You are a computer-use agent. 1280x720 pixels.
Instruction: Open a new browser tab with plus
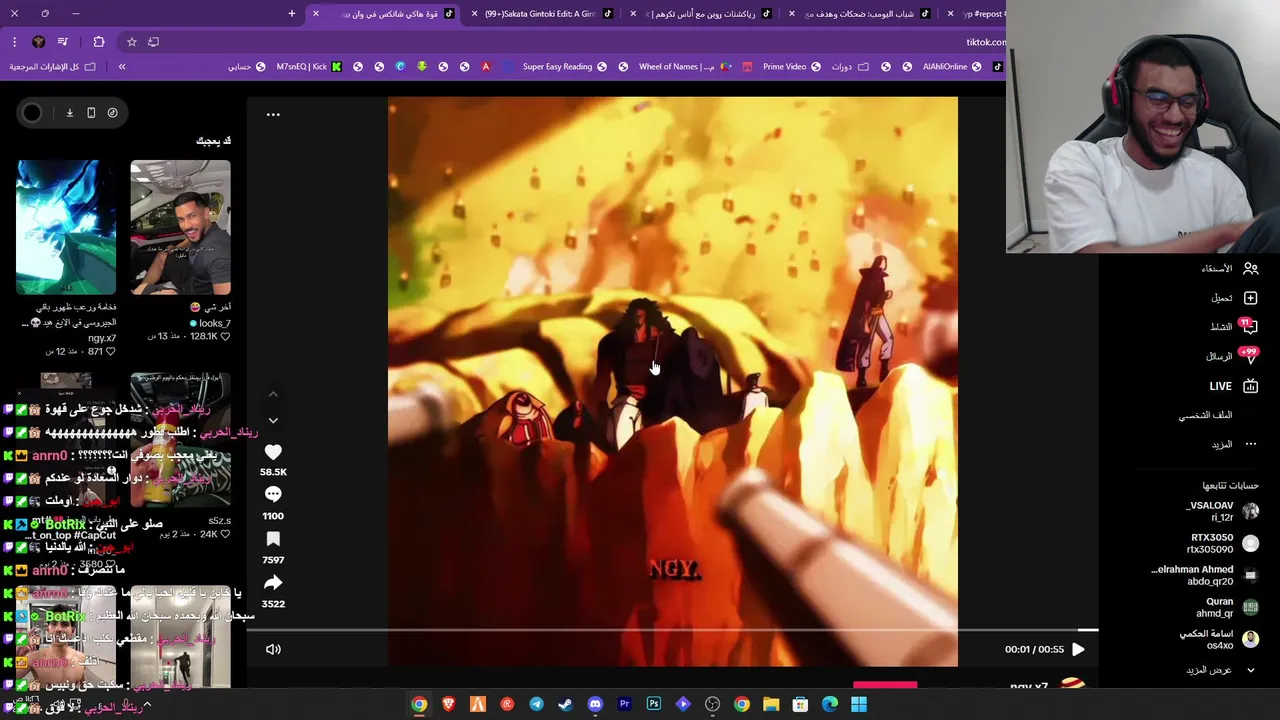[292, 14]
